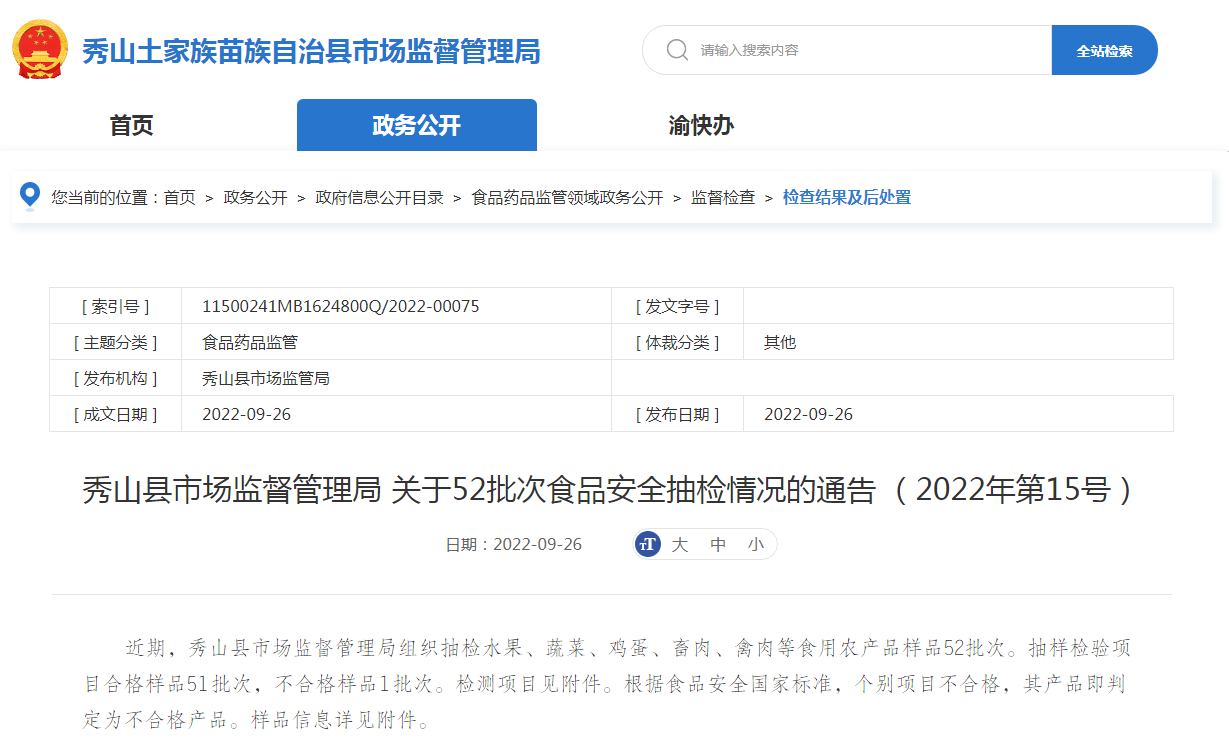The image size is (1229, 749).
Task: Open the 政务公开 navigation tab
Action: click(x=417, y=125)
